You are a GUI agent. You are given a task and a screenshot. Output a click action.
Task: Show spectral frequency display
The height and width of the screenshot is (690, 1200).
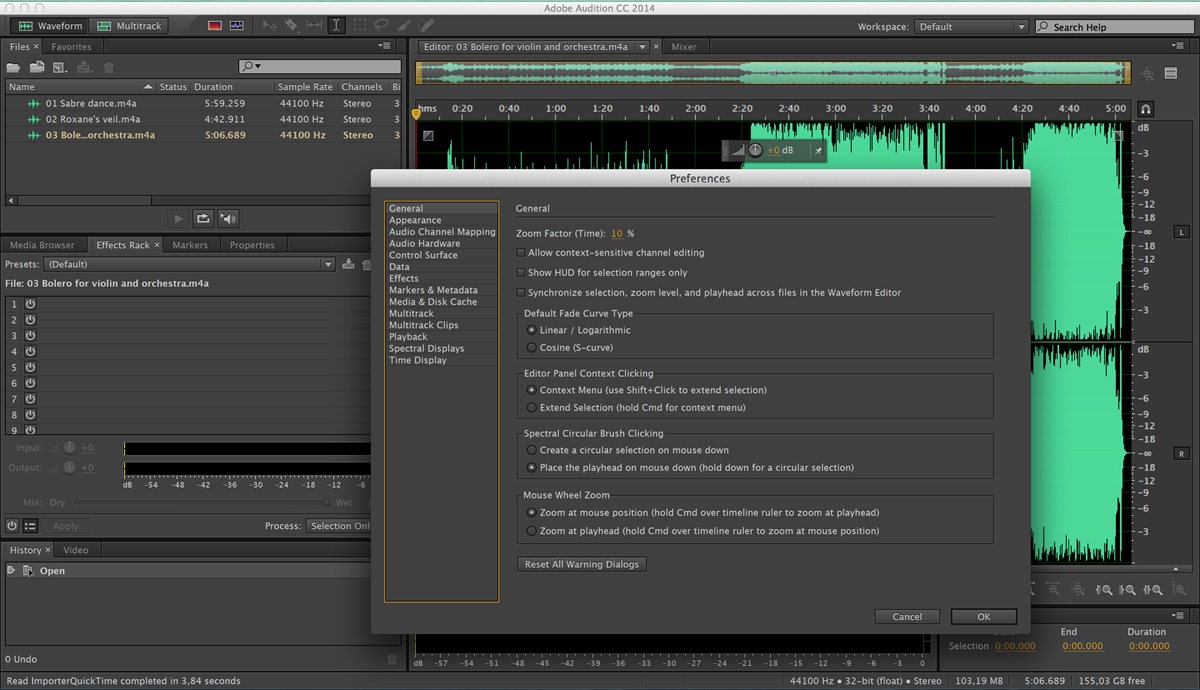tap(214, 26)
